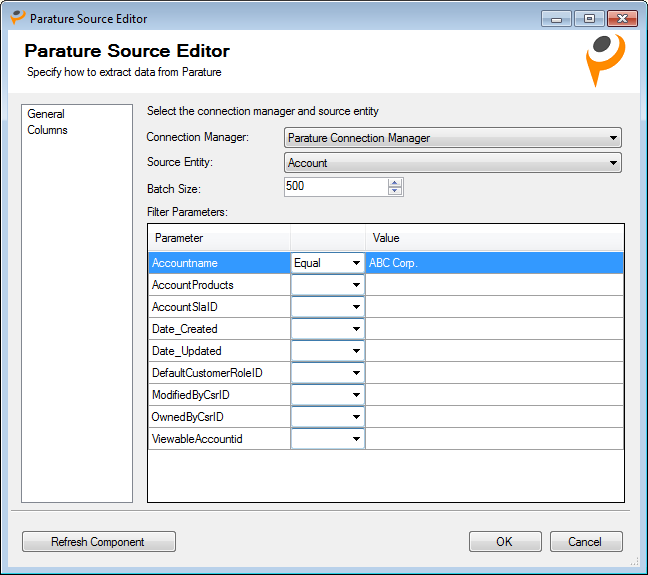
Task: Select the ViewableAccountid parameter cell
Action: 219,439
